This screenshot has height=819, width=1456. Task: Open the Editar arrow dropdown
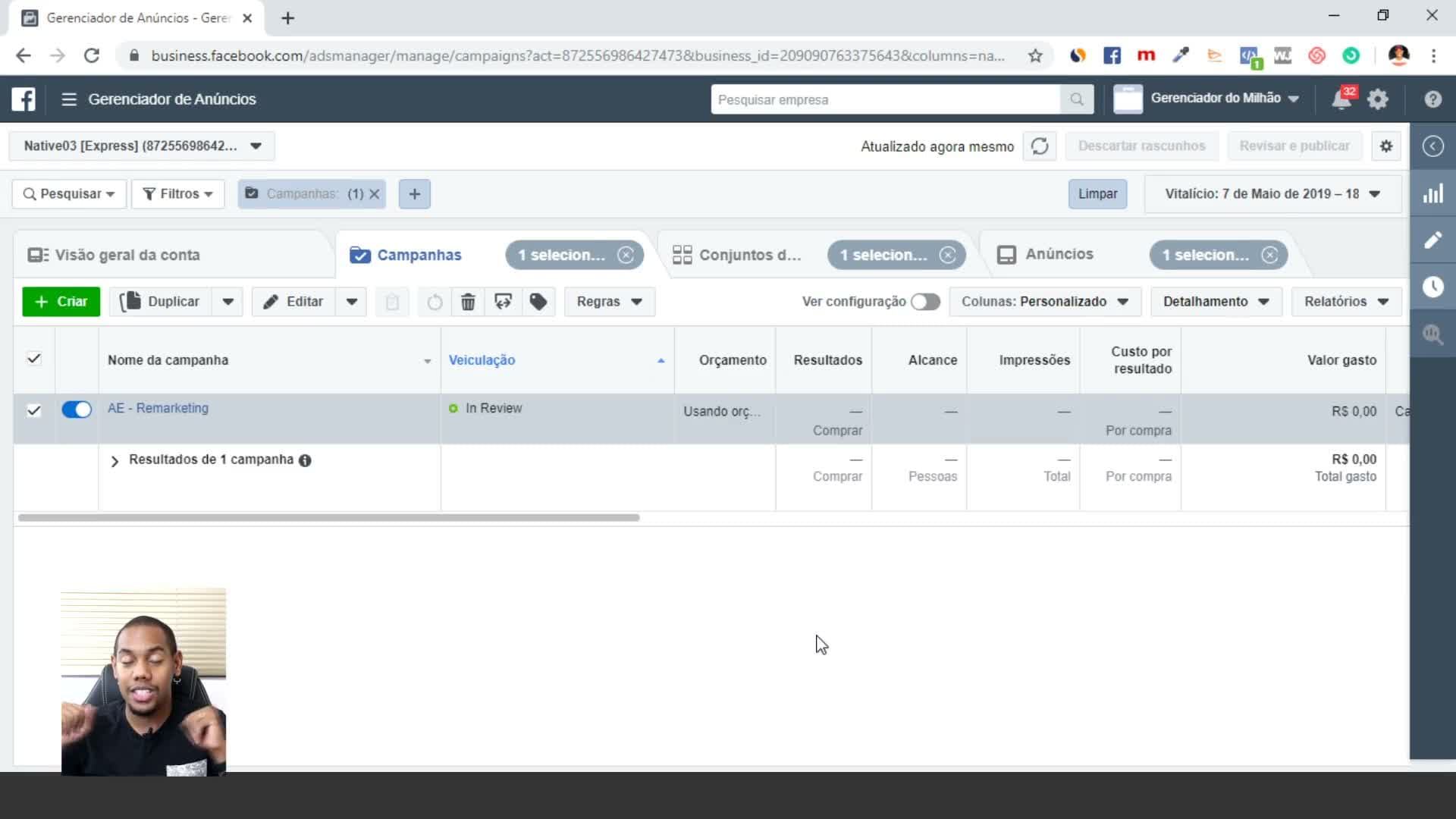(x=352, y=302)
